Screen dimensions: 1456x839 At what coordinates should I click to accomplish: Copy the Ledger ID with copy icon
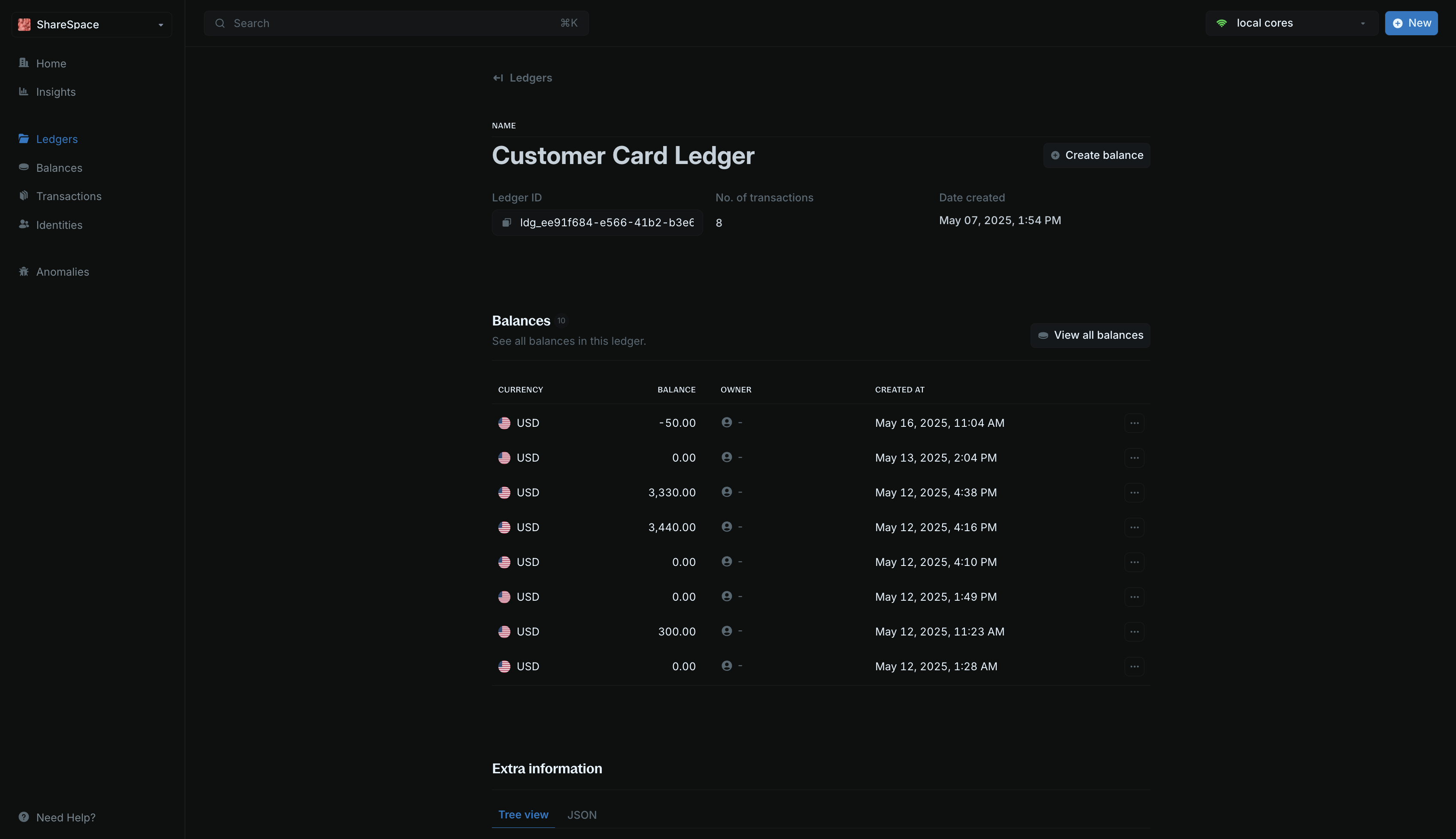pyautogui.click(x=506, y=222)
